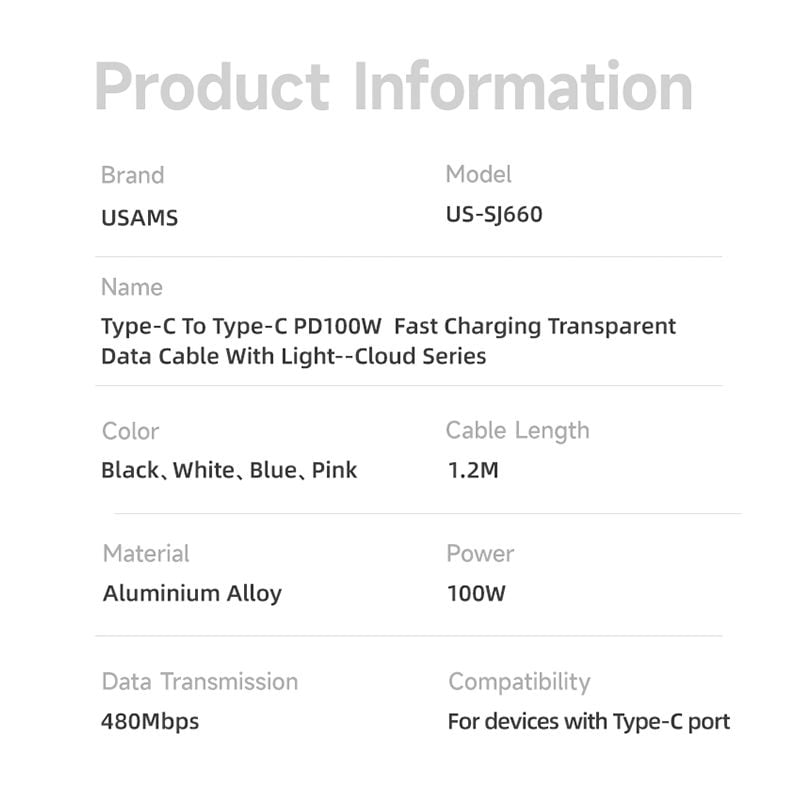
Task: Select the US-SJ660 model number
Action: click(494, 215)
